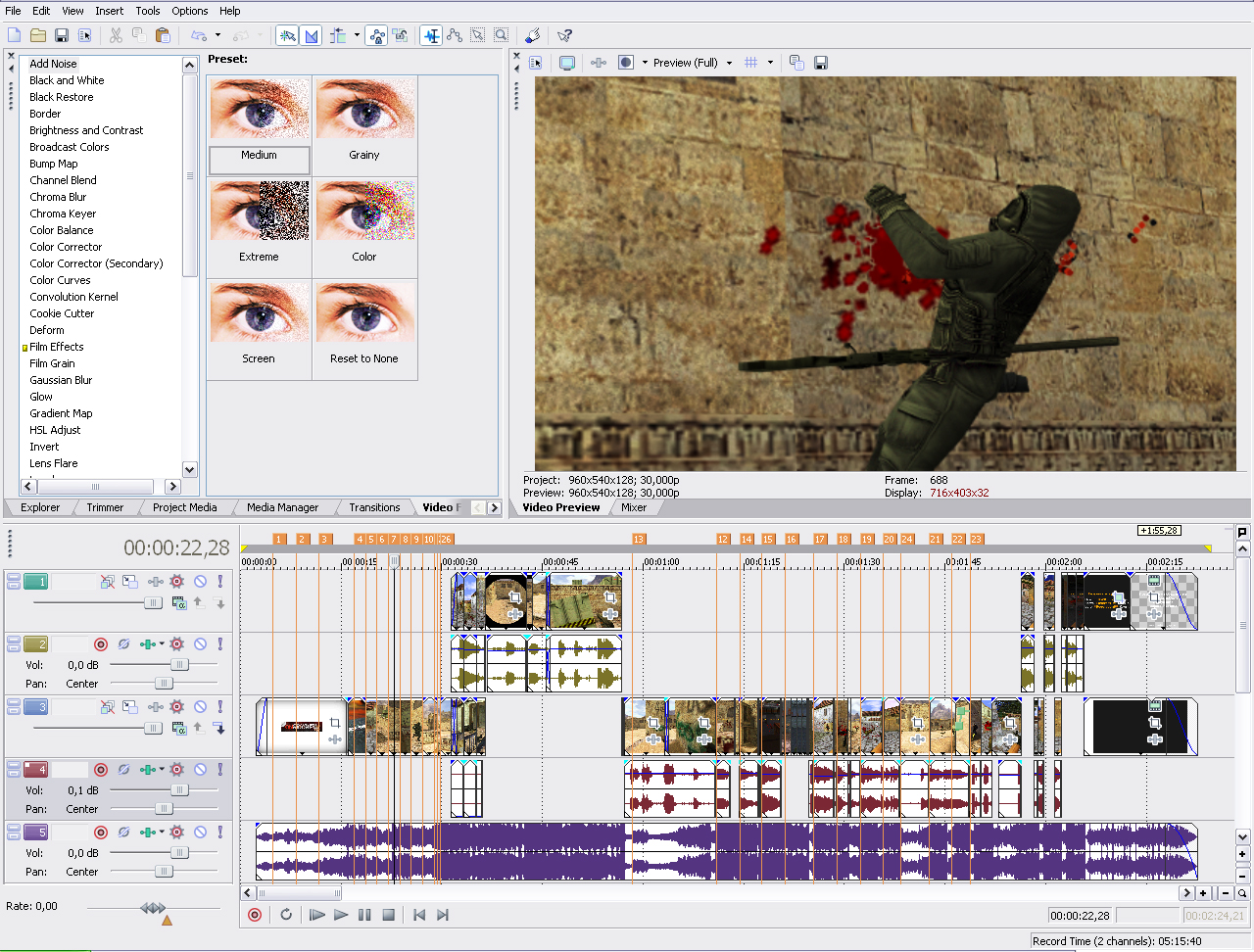Solo track 5
This screenshot has height=952, width=1254.
[220, 833]
